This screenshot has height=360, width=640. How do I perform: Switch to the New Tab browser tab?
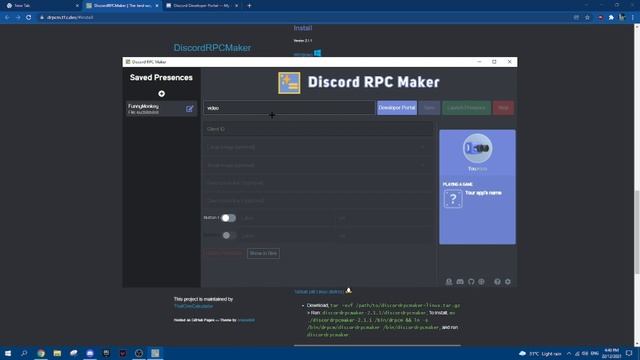(x=41, y=6)
